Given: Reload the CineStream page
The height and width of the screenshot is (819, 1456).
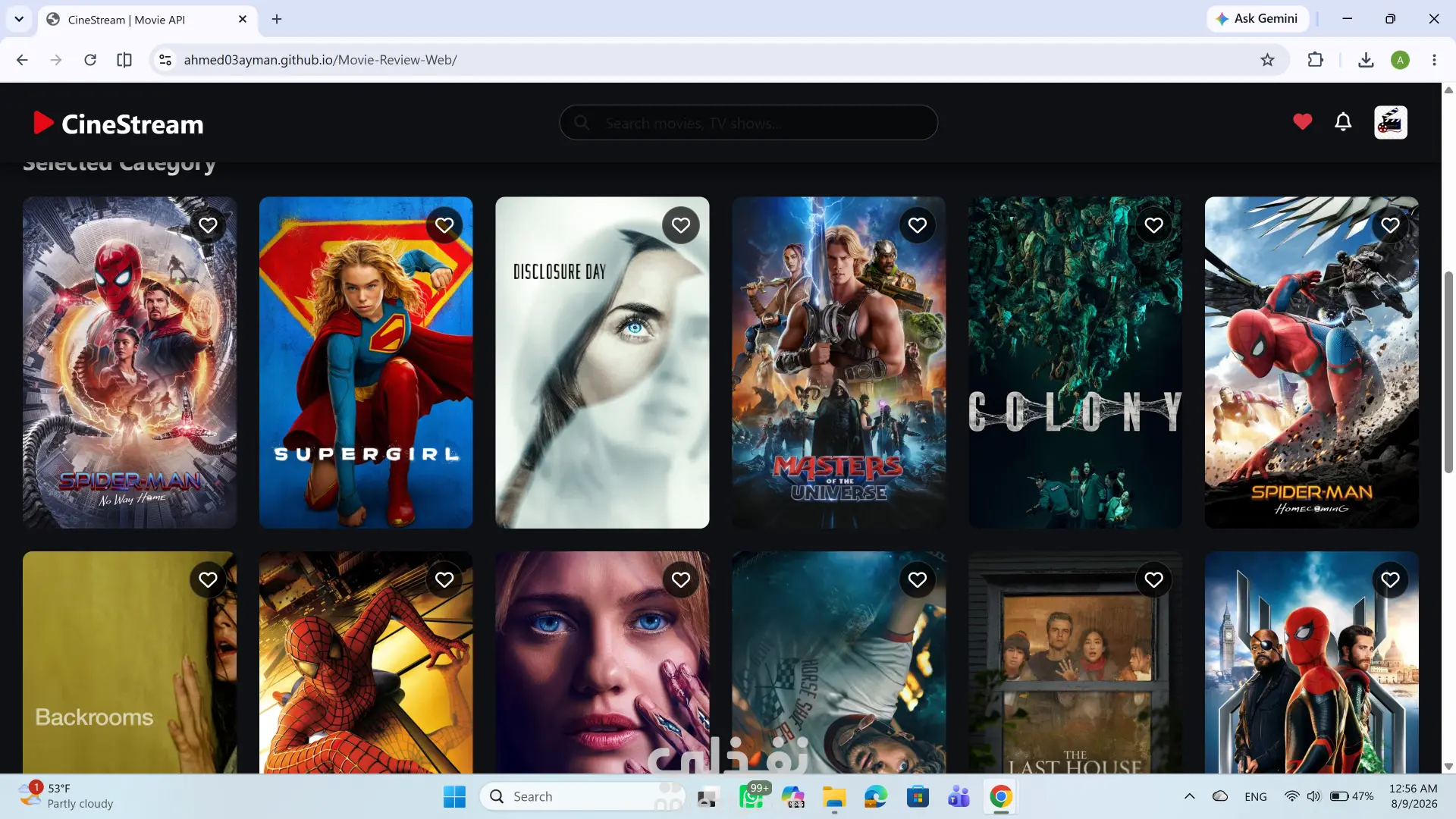Looking at the screenshot, I should coord(90,60).
